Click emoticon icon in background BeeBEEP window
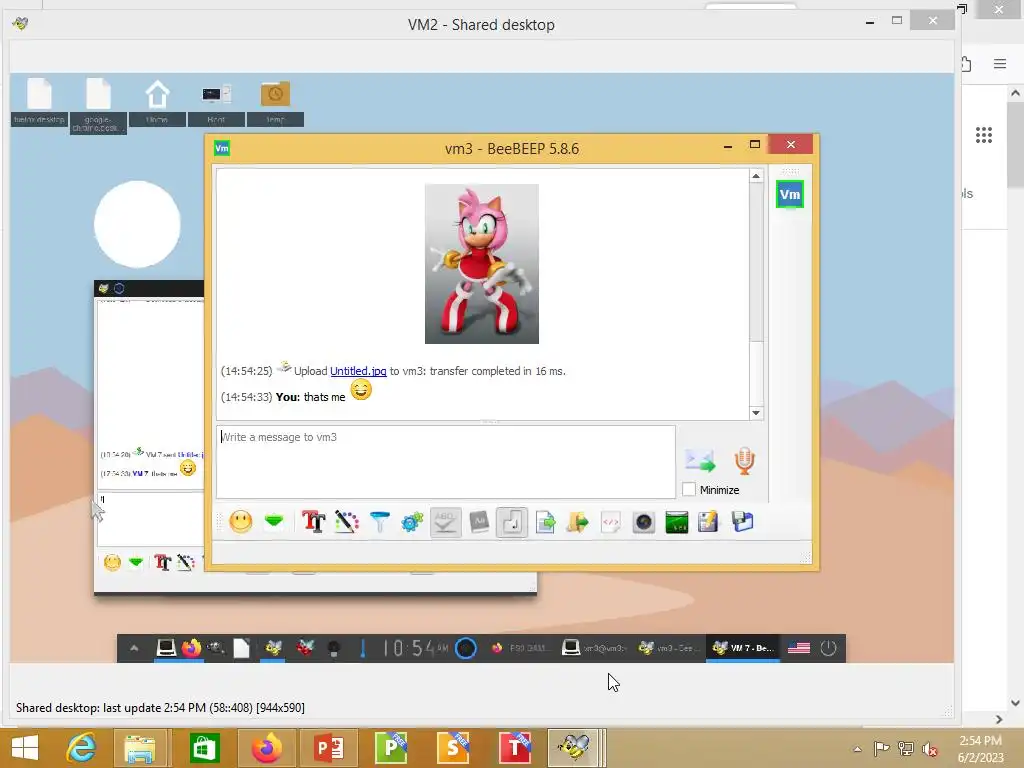The image size is (1024, 768). point(112,562)
